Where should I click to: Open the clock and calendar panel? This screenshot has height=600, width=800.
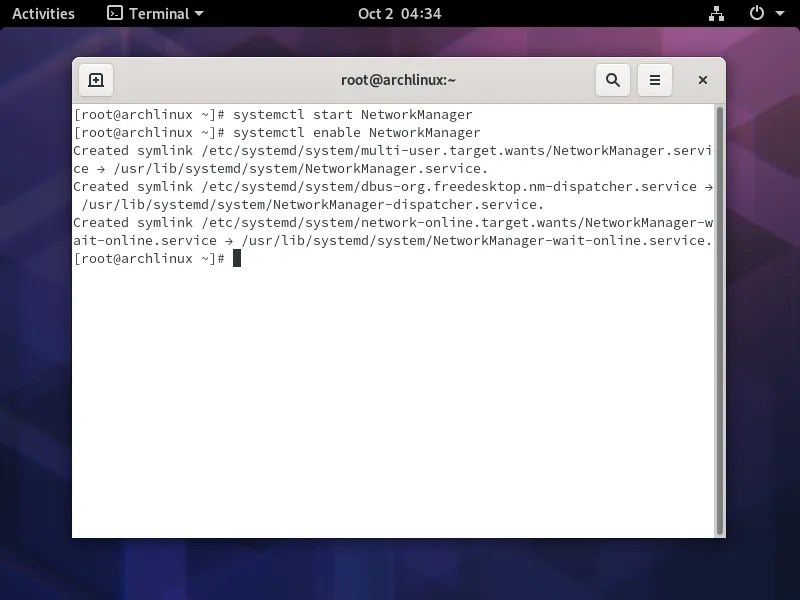pos(399,14)
